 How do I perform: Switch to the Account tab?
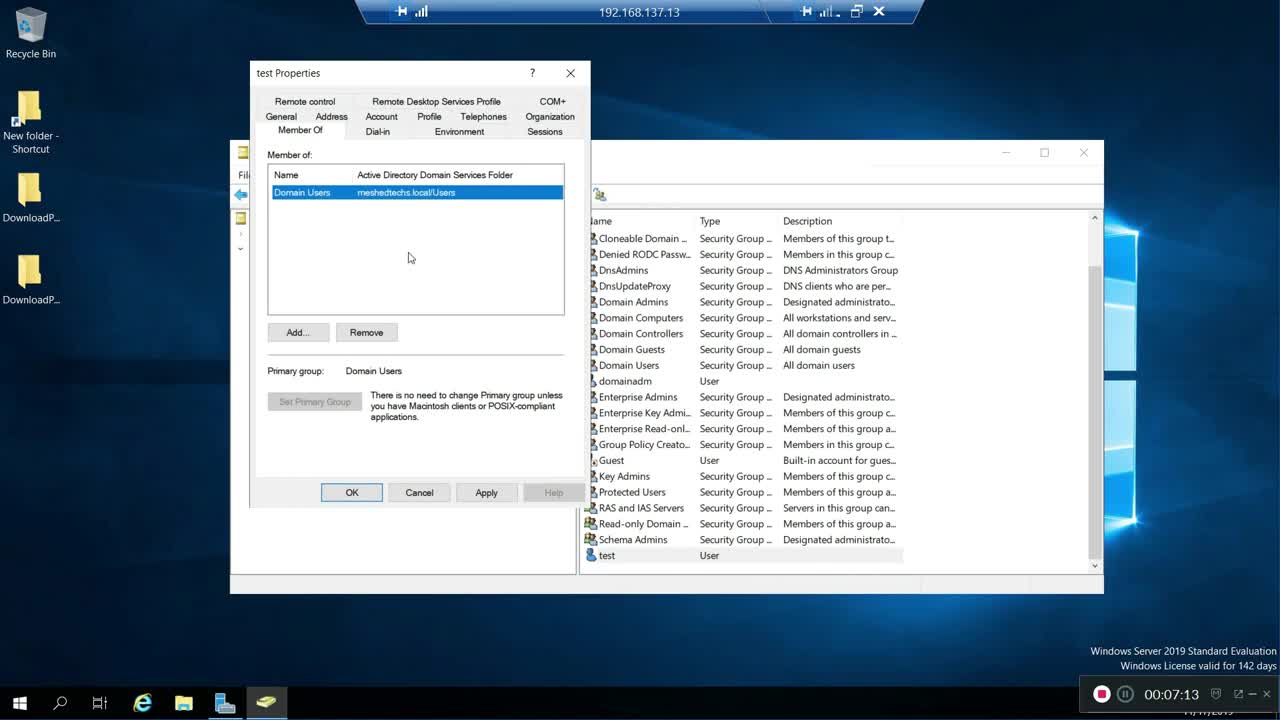point(381,116)
